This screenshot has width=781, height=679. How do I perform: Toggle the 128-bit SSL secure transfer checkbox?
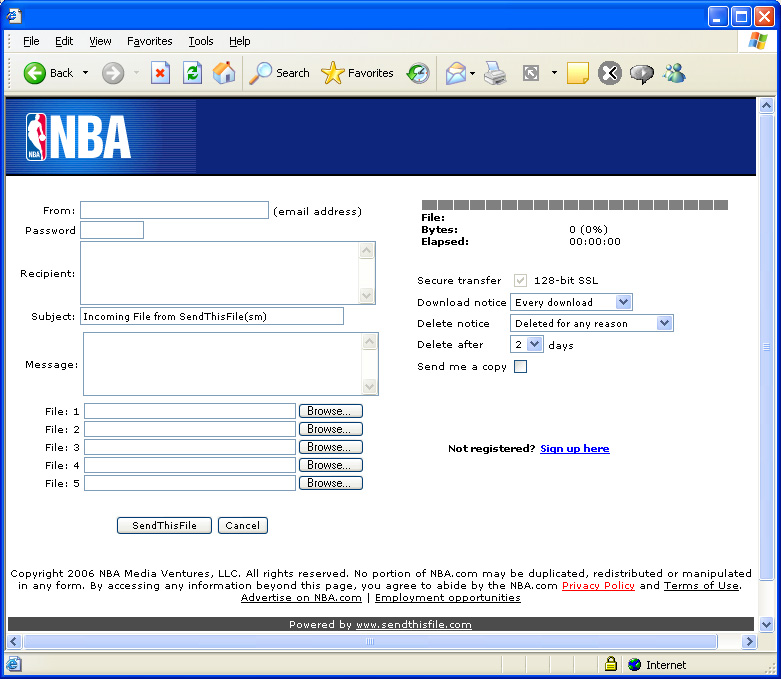click(520, 281)
